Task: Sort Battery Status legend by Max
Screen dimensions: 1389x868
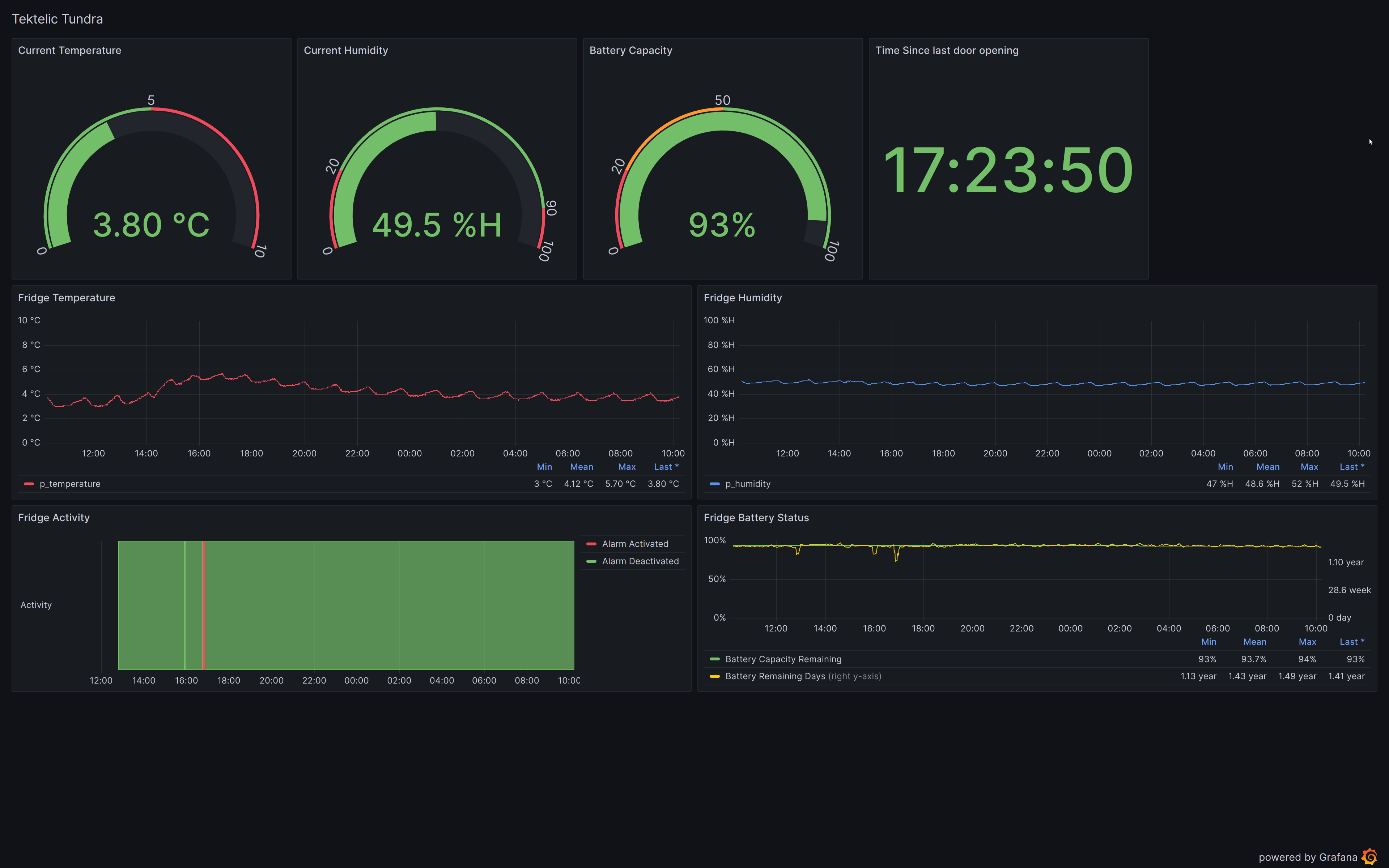Action: [x=1307, y=642]
